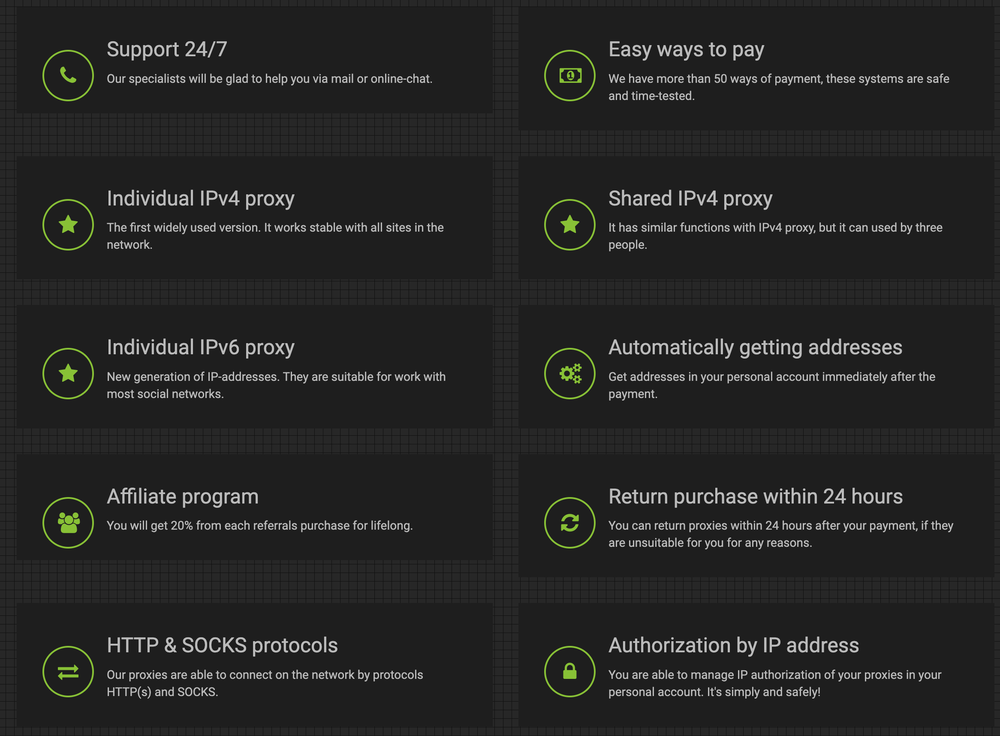Viewport: 1000px width, 736px height.
Task: Select the cash icon beside Easy ways to pay
Action: click(570, 75)
